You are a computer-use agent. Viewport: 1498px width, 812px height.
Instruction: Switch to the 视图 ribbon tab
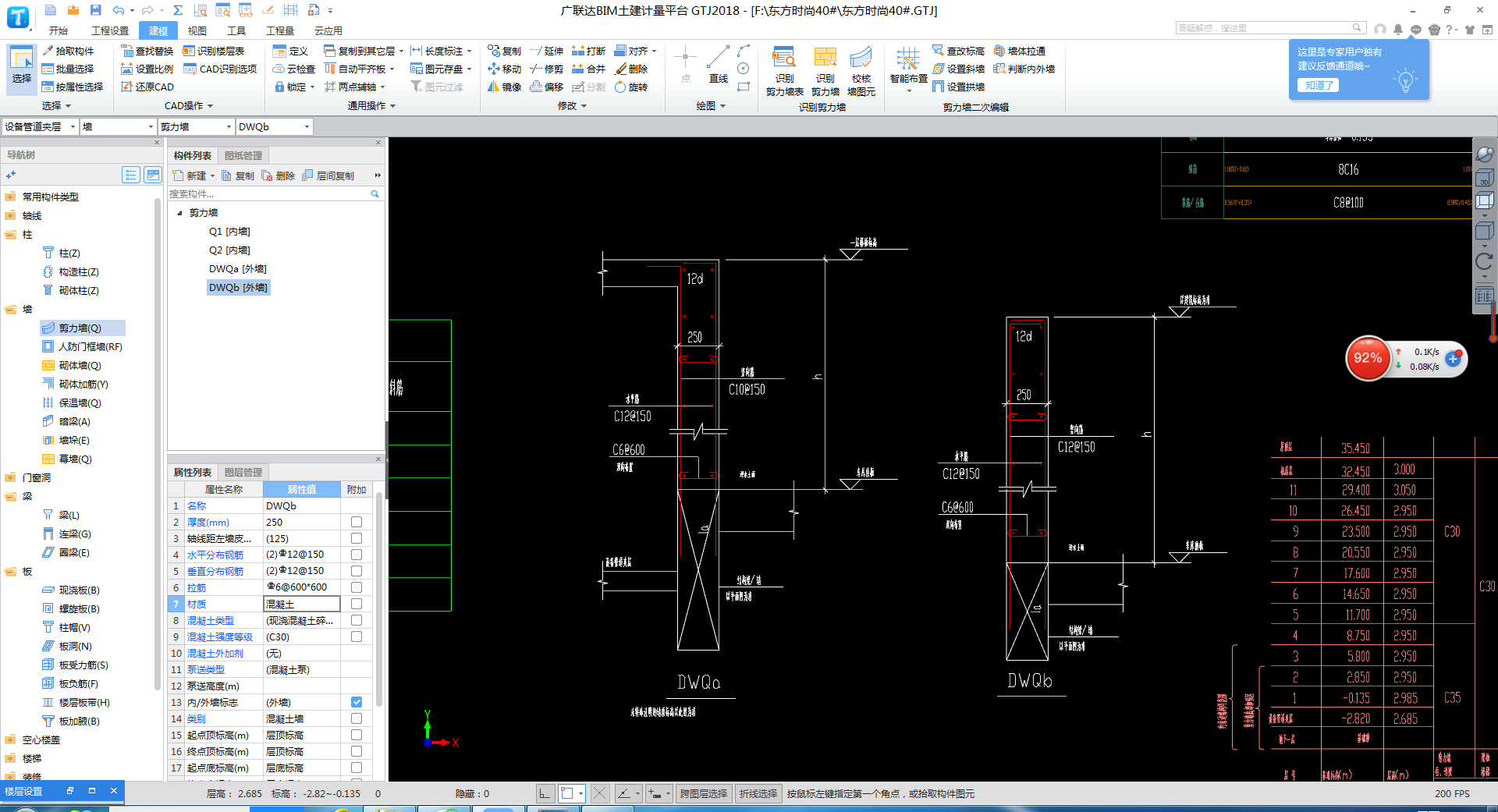pos(197,30)
